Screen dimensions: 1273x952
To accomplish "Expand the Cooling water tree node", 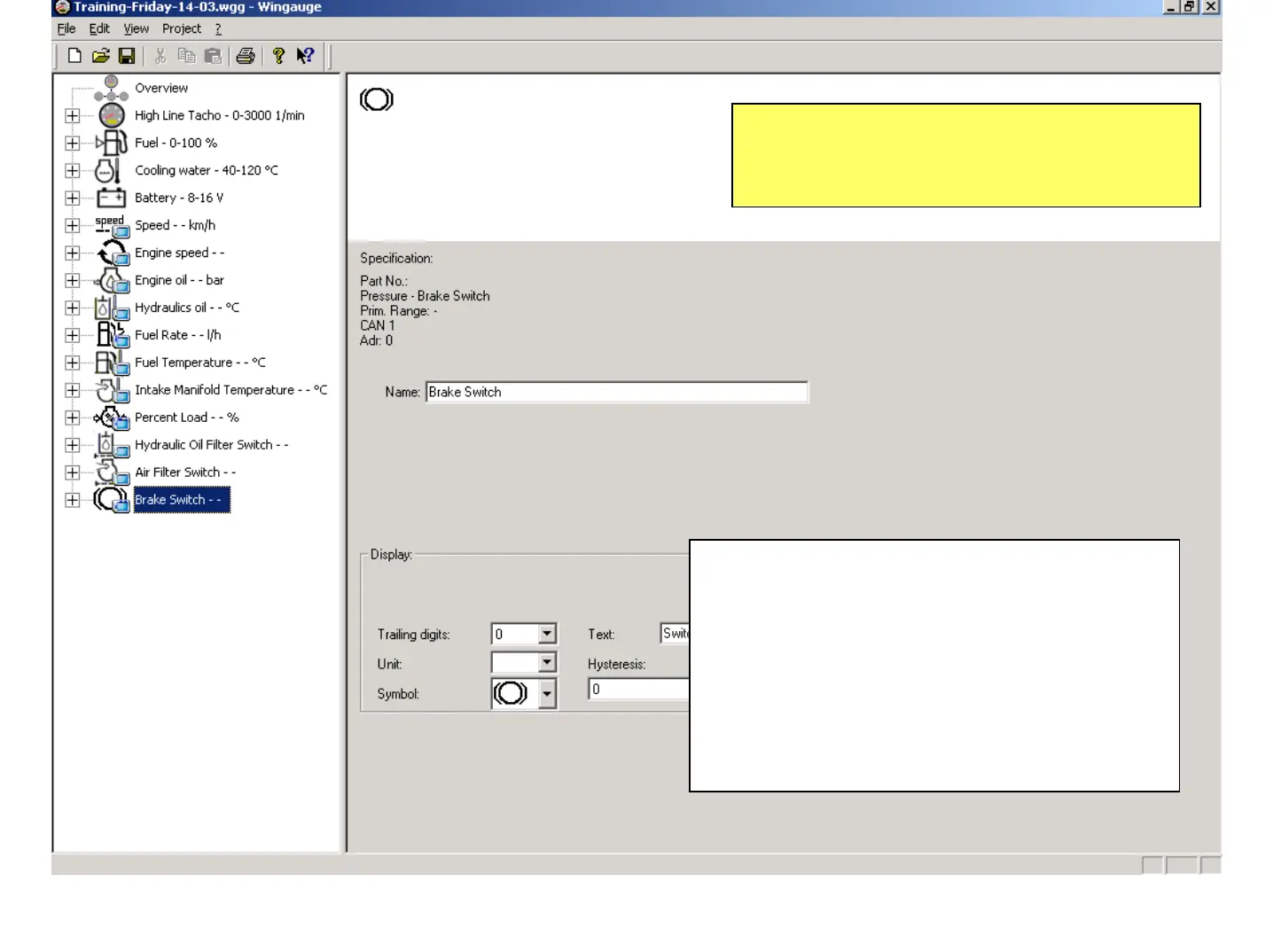I will [73, 170].
